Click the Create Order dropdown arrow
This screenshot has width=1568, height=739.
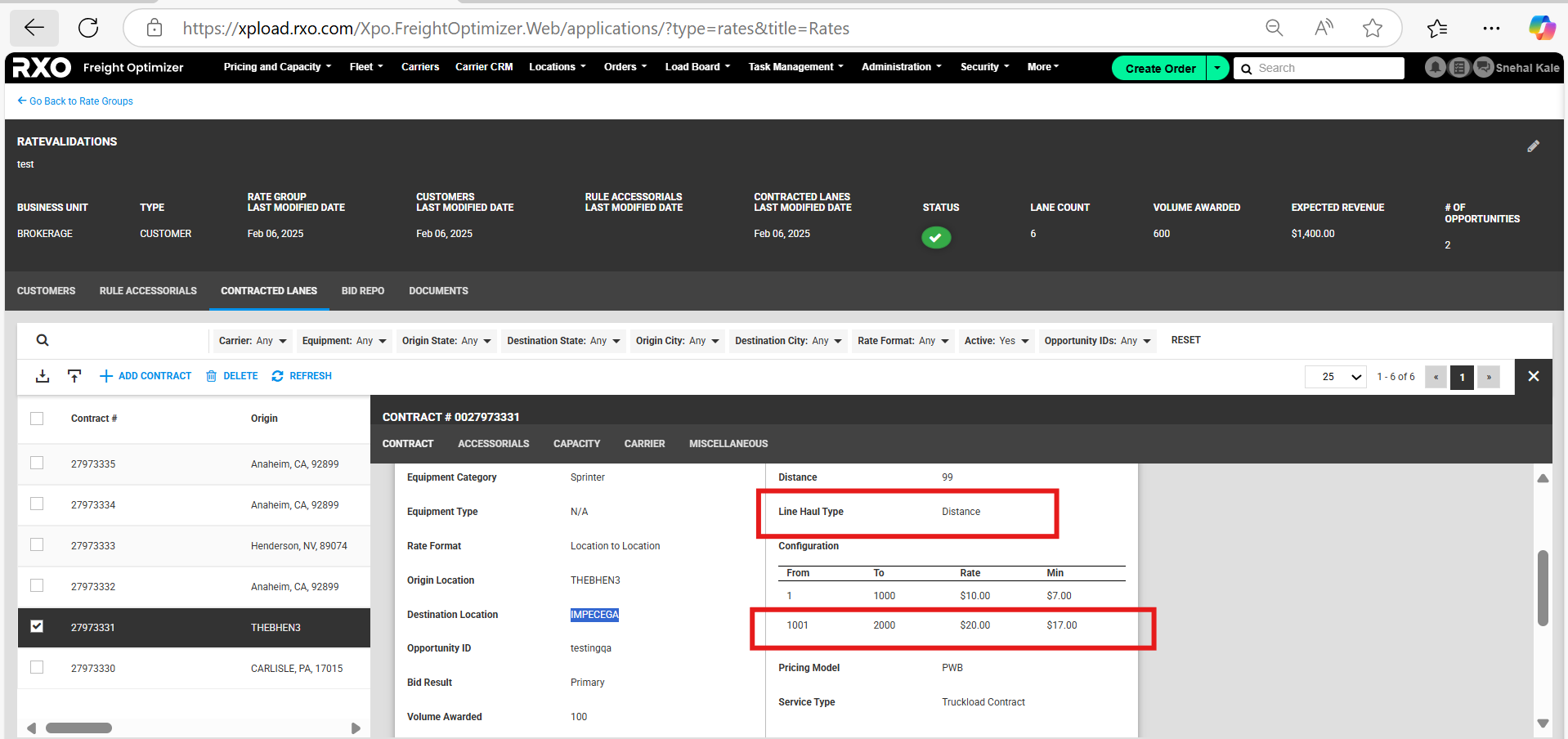pyautogui.click(x=1217, y=68)
